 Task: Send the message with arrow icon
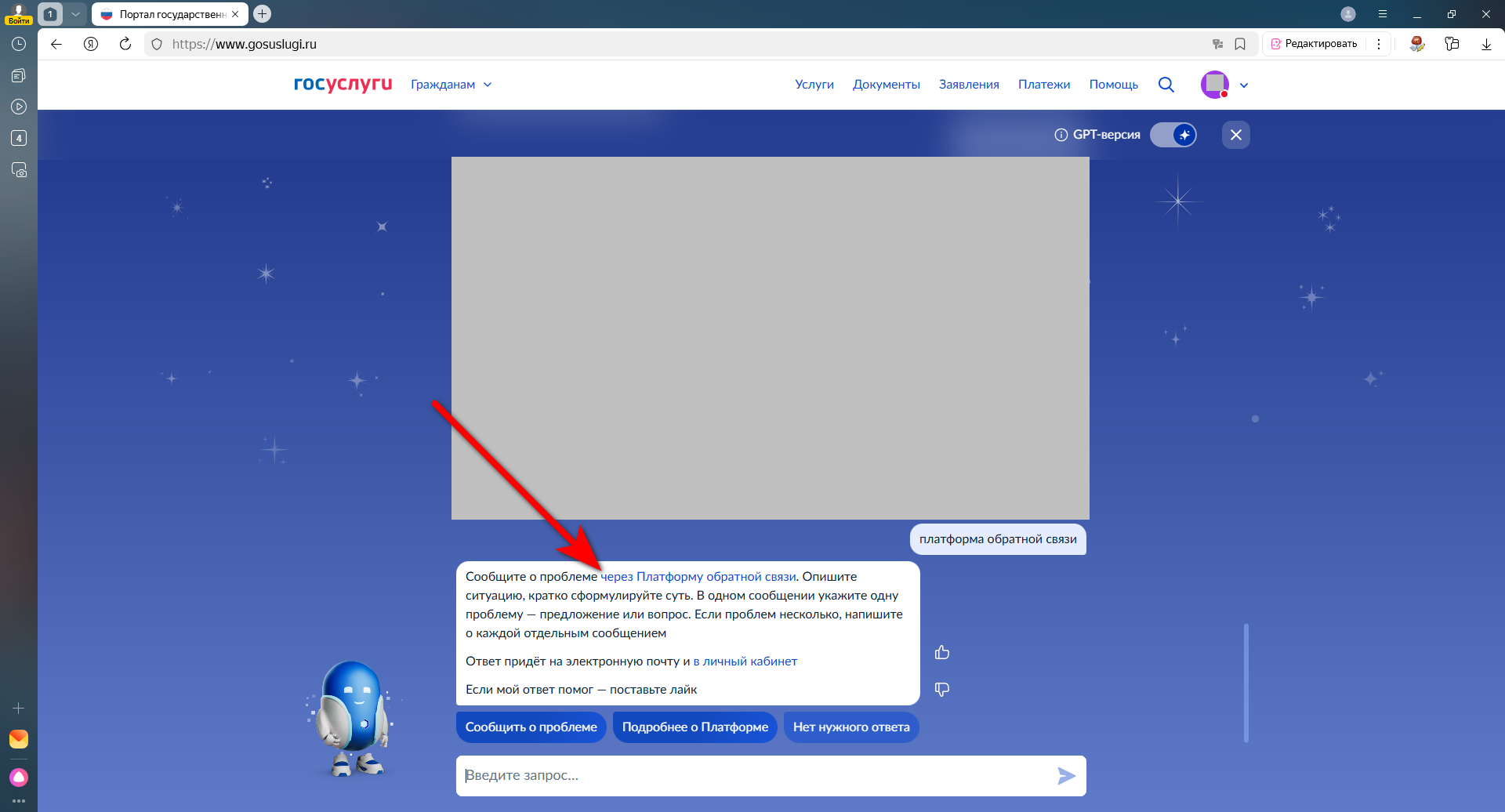1066,776
